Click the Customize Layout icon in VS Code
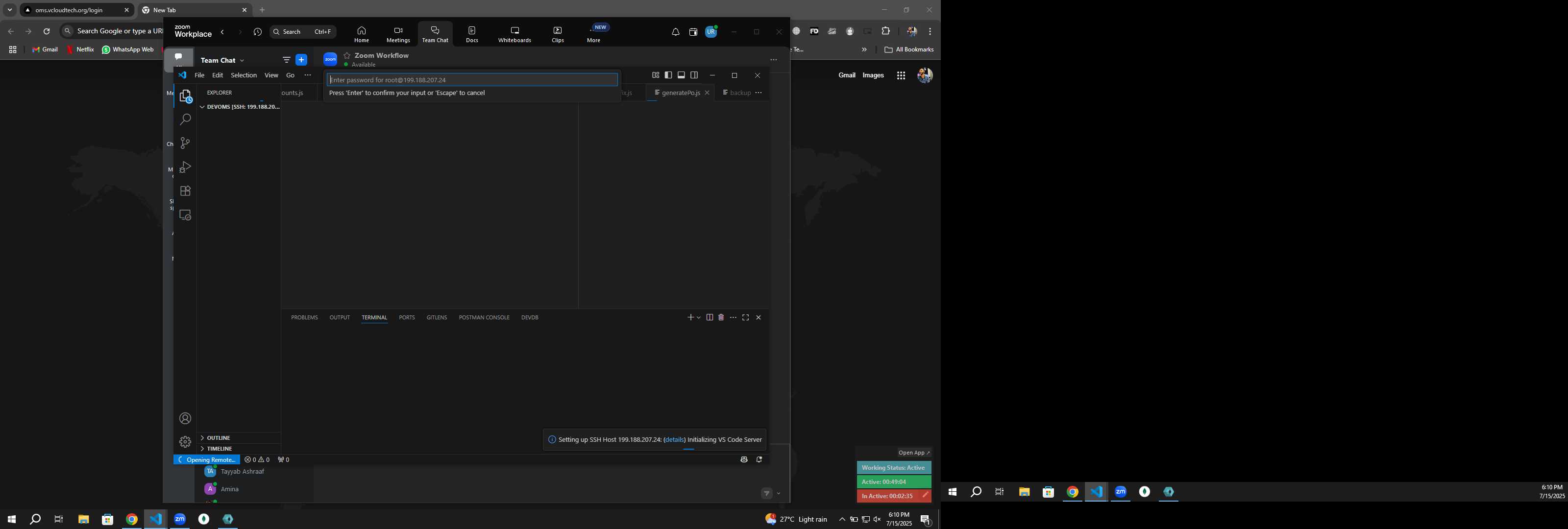The image size is (1568, 529). click(656, 75)
